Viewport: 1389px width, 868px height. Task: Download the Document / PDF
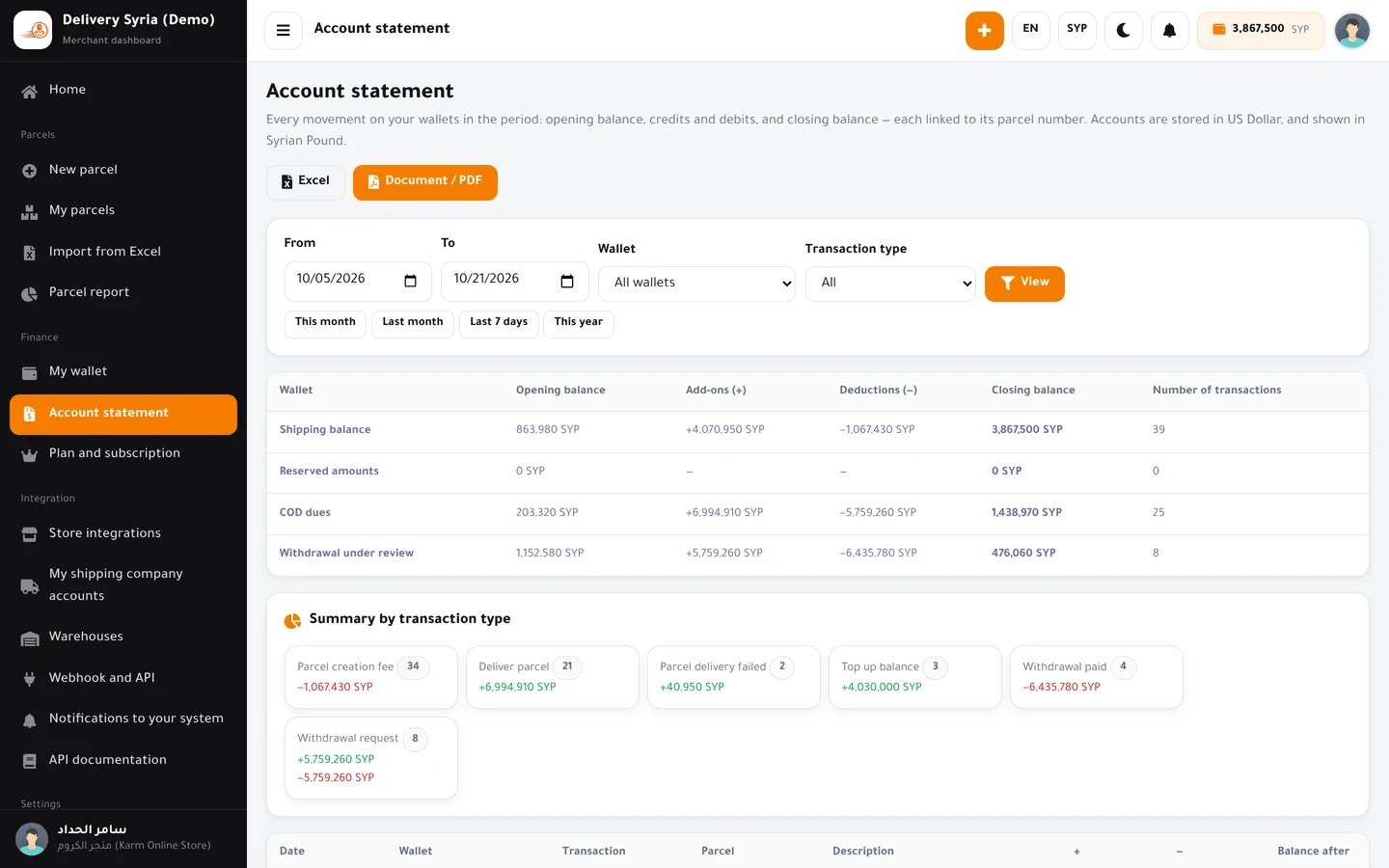(x=425, y=181)
